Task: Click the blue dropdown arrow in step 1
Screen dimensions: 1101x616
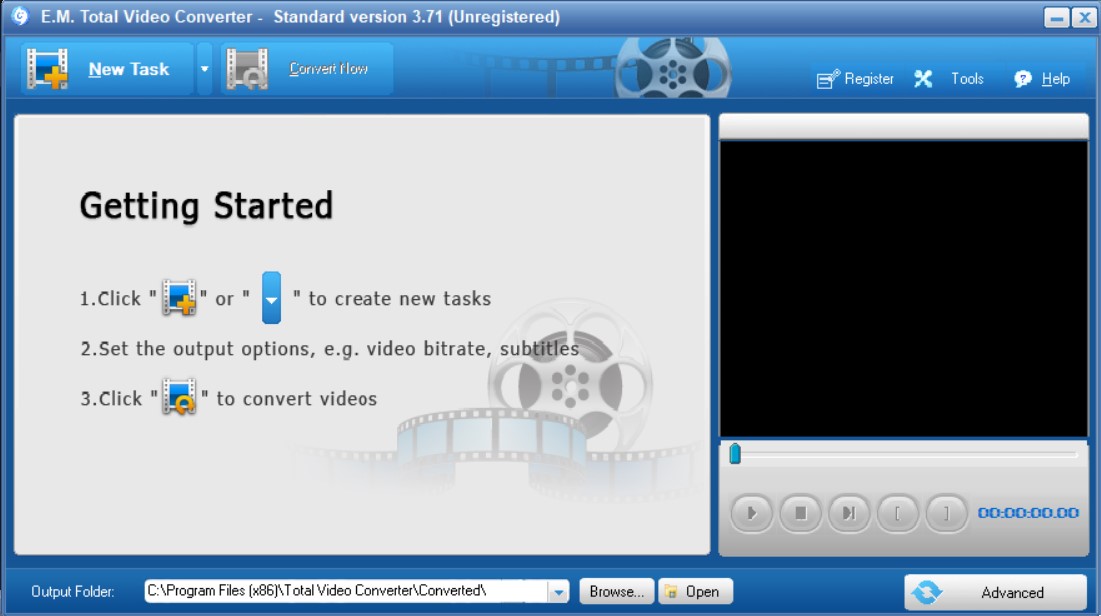Action: click(x=269, y=297)
